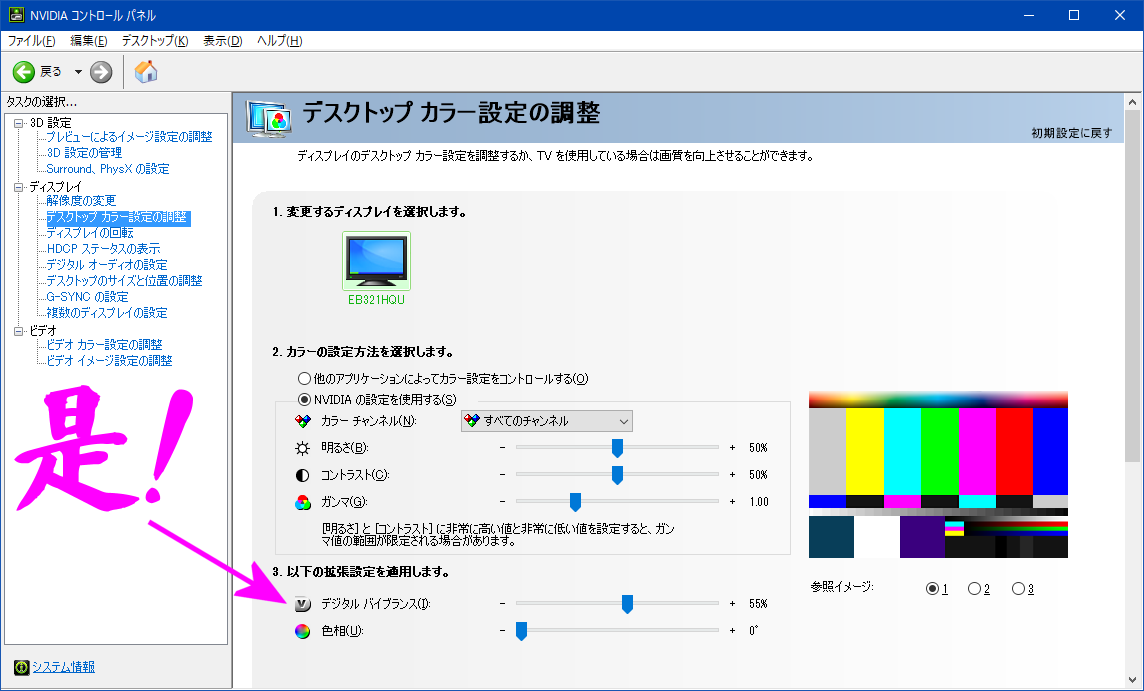Open ディスプレイの回転

click(90, 233)
